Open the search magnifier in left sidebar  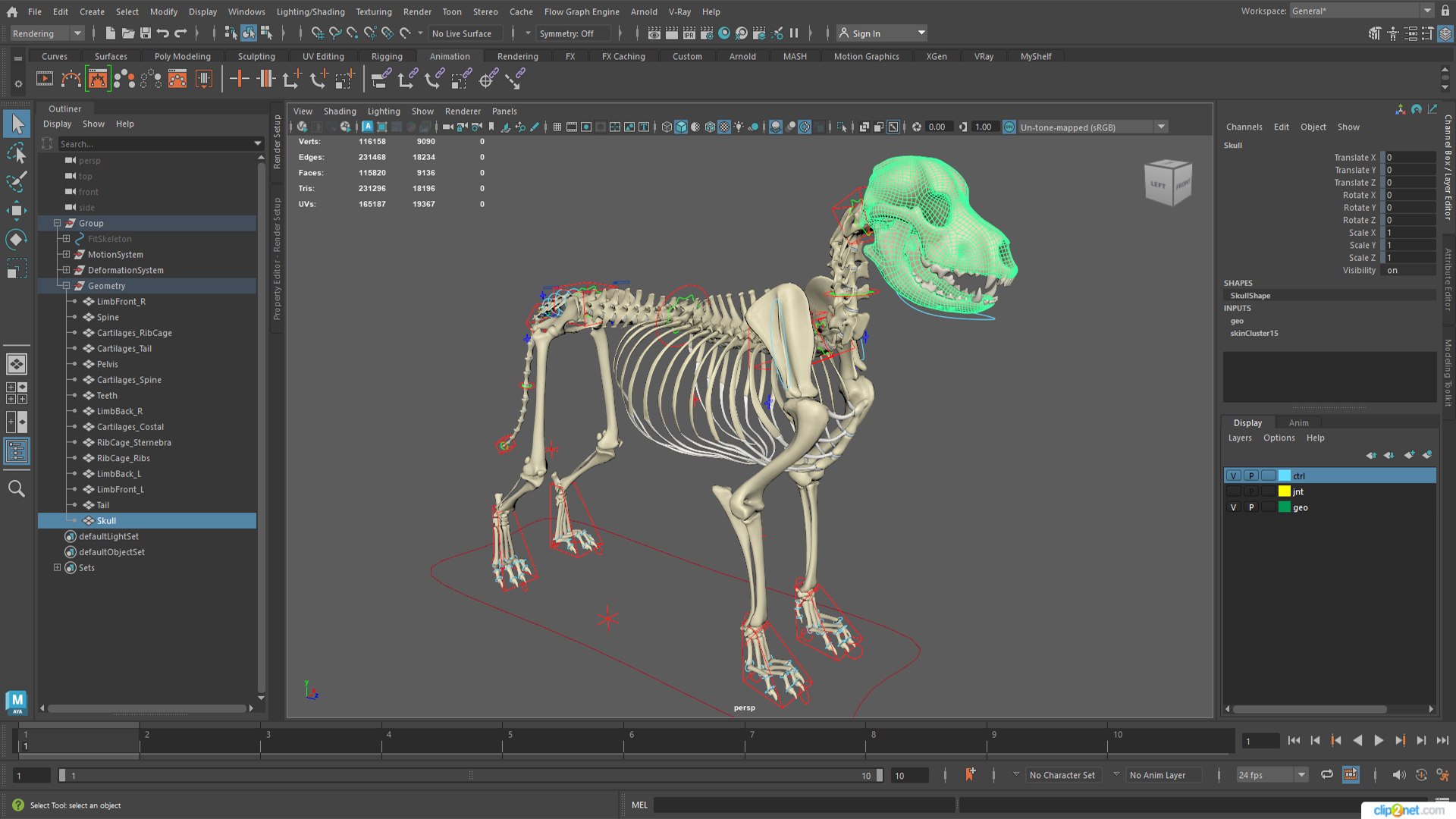[x=17, y=488]
